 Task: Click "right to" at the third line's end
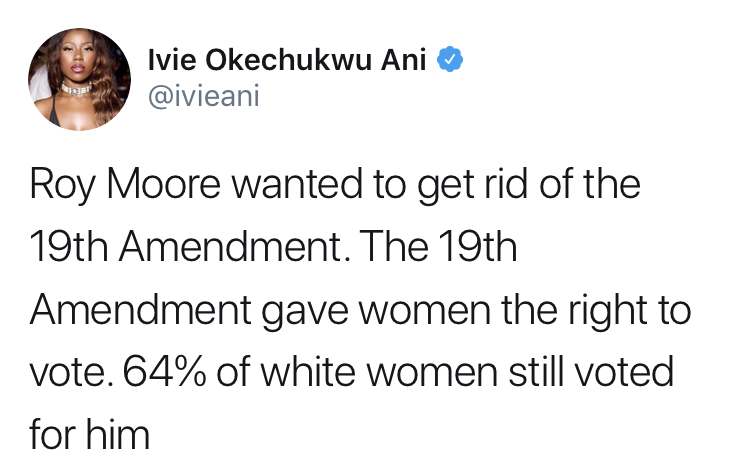point(631,311)
